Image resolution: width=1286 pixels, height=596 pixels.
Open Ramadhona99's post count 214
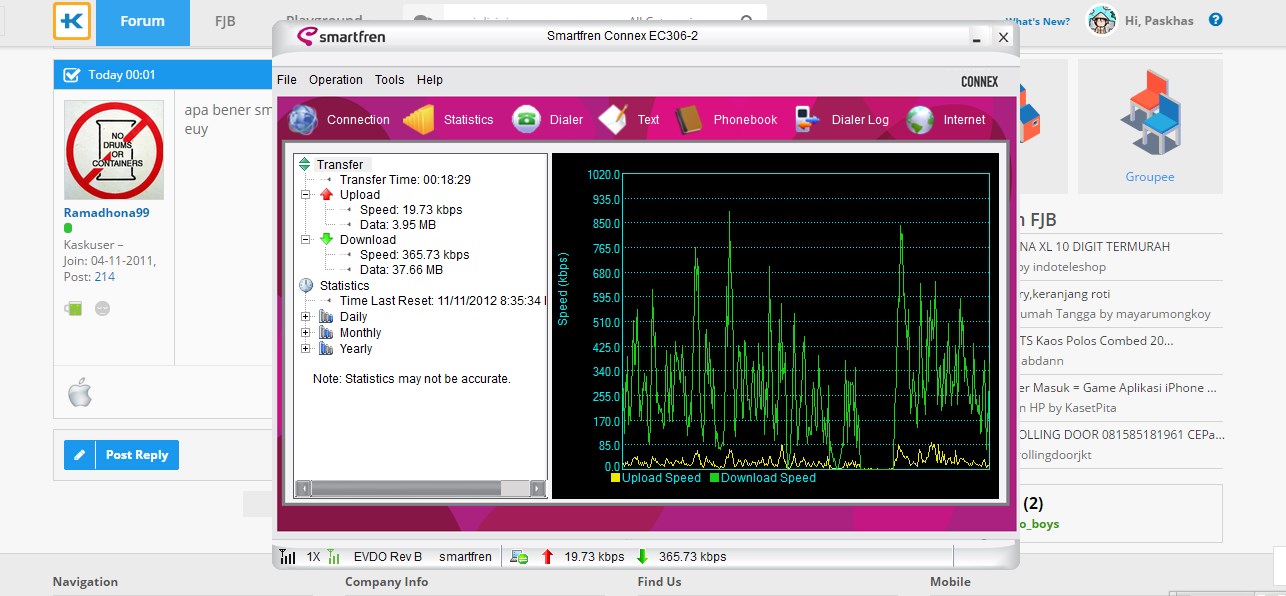(x=105, y=277)
